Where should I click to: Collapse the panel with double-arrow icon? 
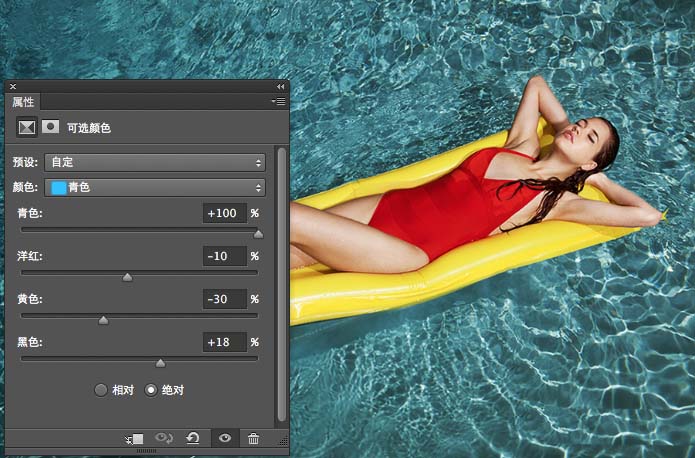[x=281, y=87]
